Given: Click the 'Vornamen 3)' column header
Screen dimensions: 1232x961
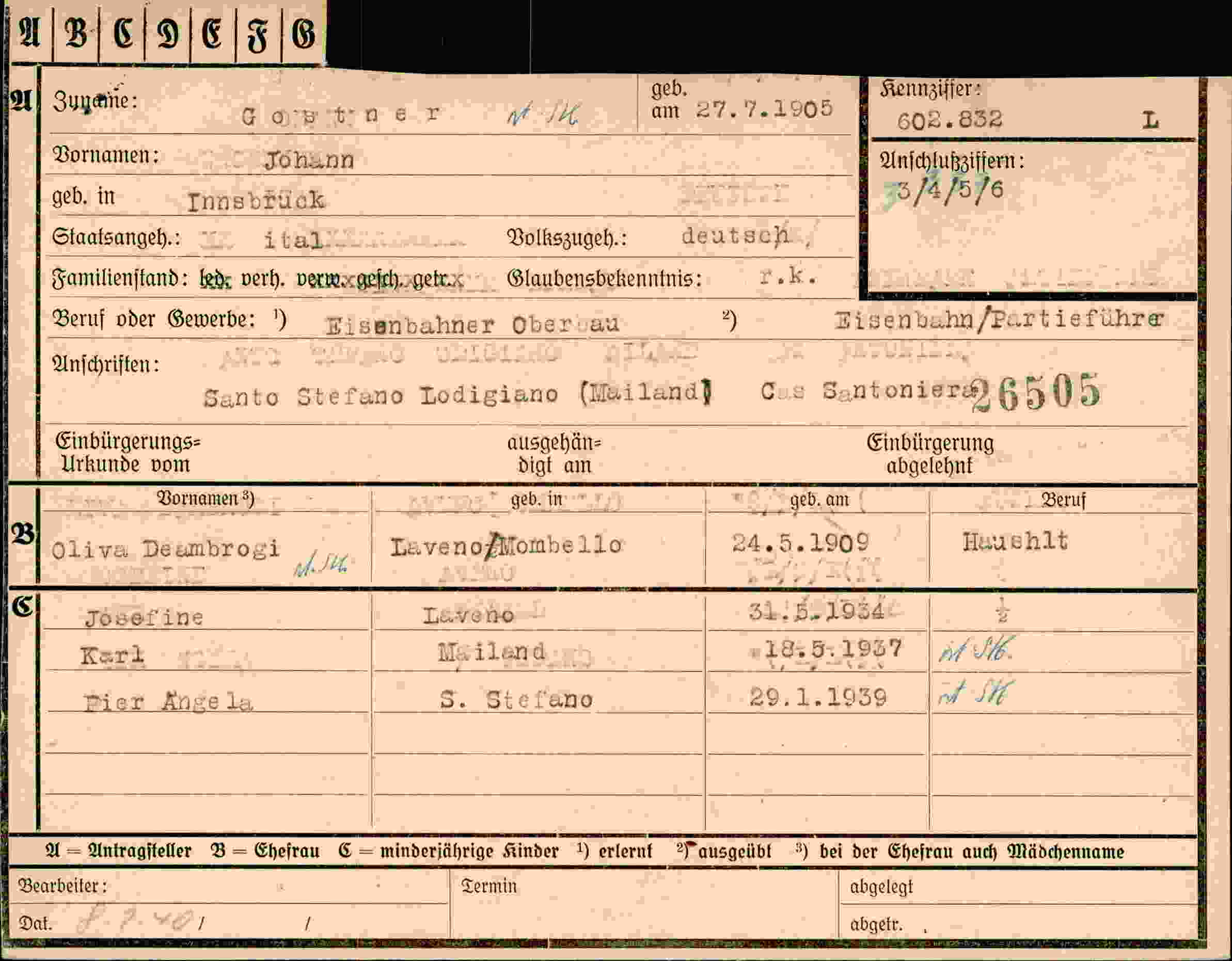Looking at the screenshot, I should pos(206,499).
